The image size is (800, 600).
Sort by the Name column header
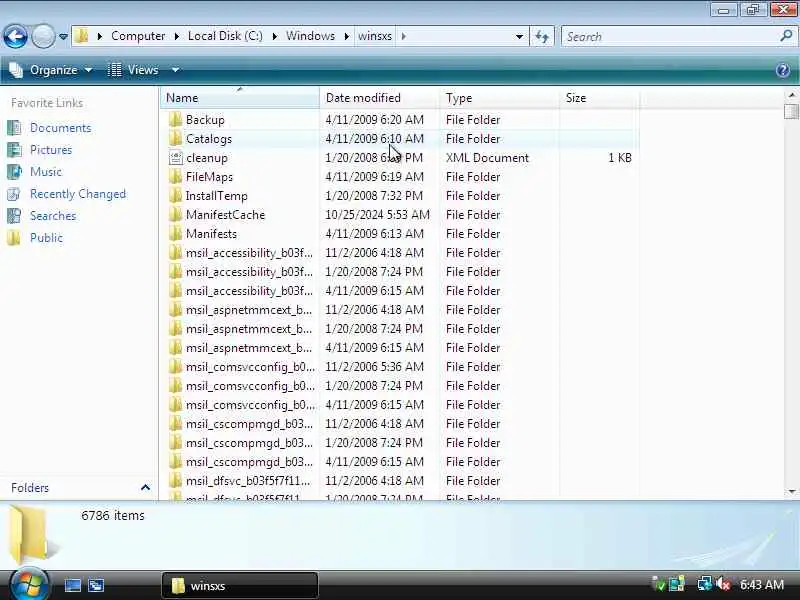pyautogui.click(x=240, y=98)
